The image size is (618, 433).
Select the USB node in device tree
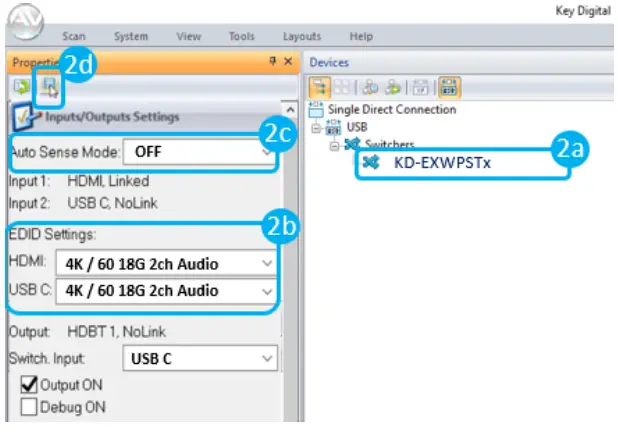(x=357, y=127)
